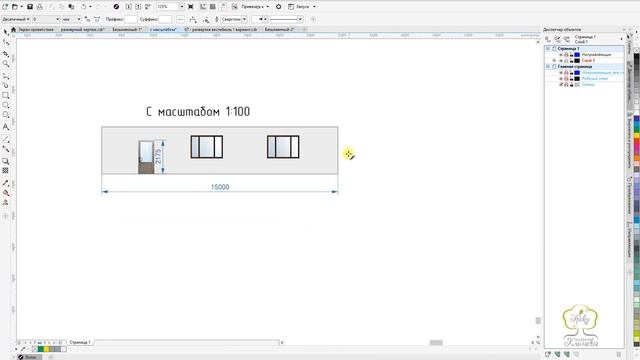This screenshot has width=640, height=360.
Task: Click the horizontal scrollbar thumb
Action: (x=436, y=342)
